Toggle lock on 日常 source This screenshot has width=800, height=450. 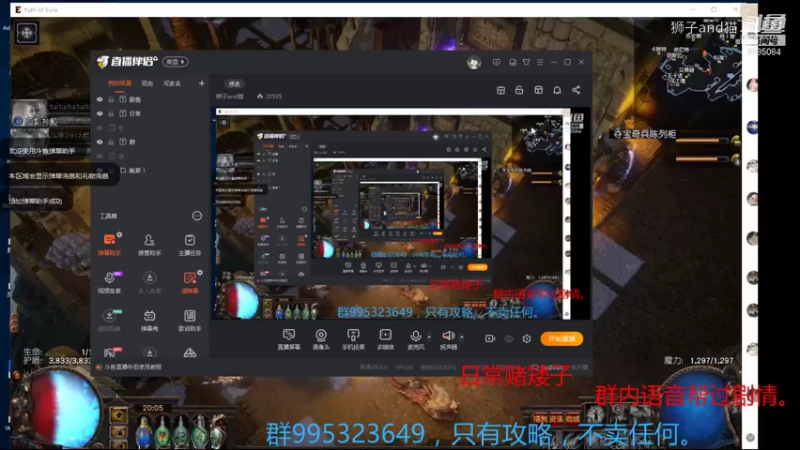tap(111, 113)
